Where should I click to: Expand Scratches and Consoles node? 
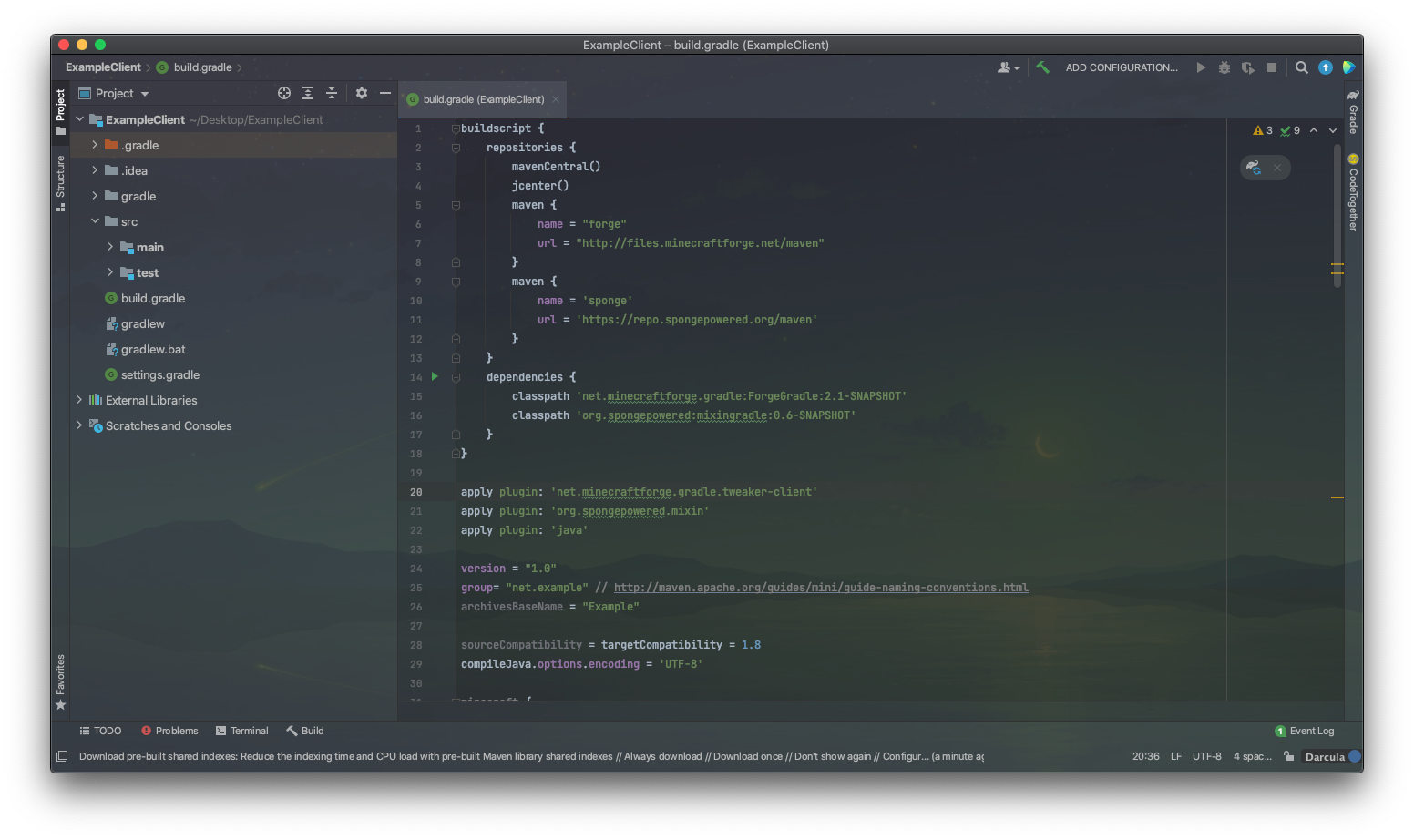point(79,425)
